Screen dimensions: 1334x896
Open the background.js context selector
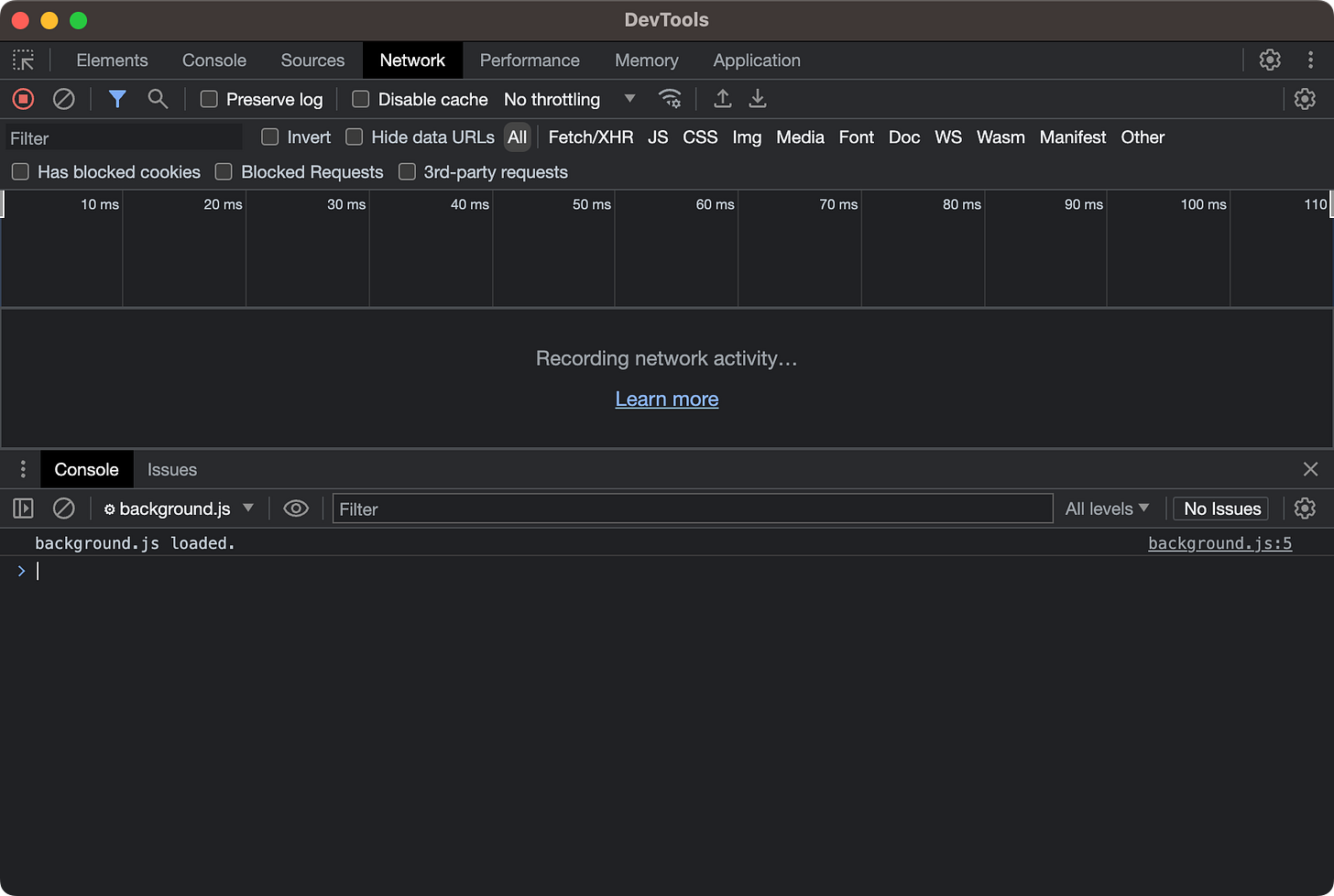[x=178, y=508]
